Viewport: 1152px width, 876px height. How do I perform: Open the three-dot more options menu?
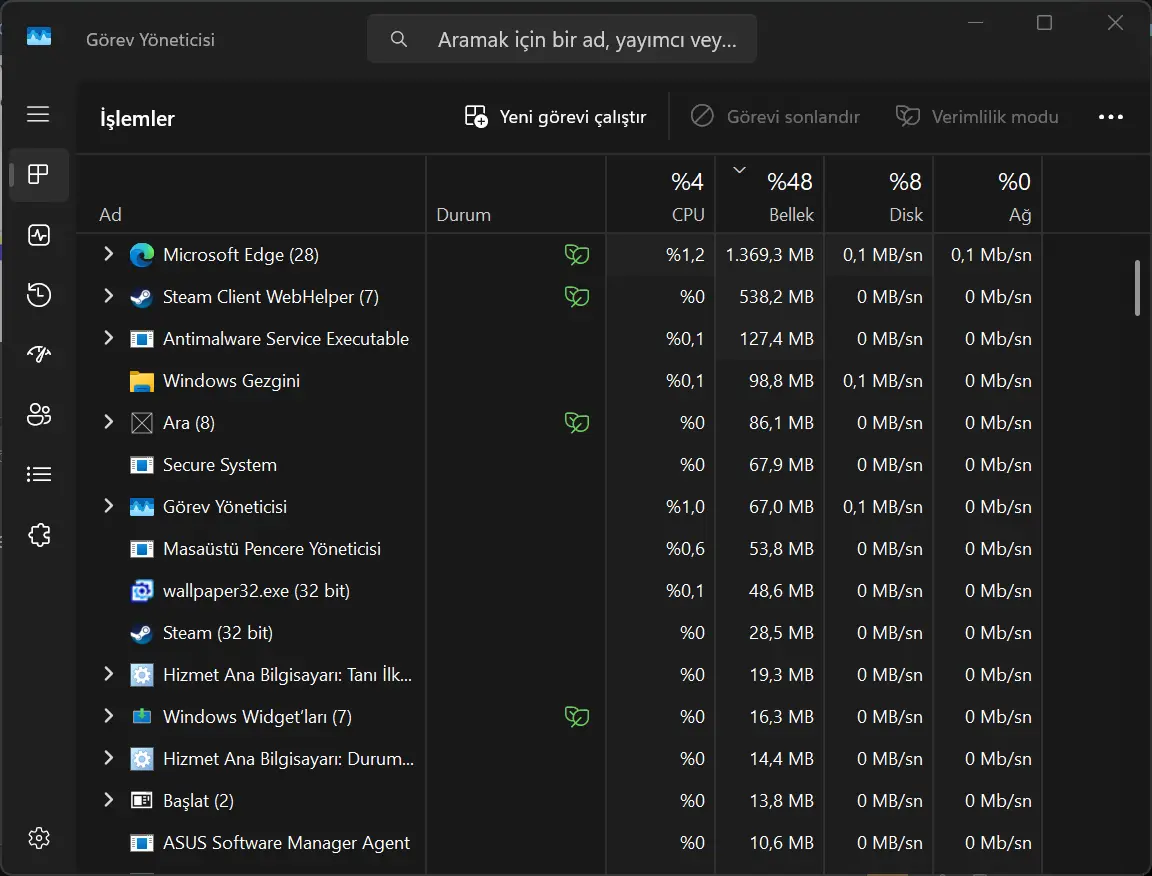pyautogui.click(x=1110, y=117)
